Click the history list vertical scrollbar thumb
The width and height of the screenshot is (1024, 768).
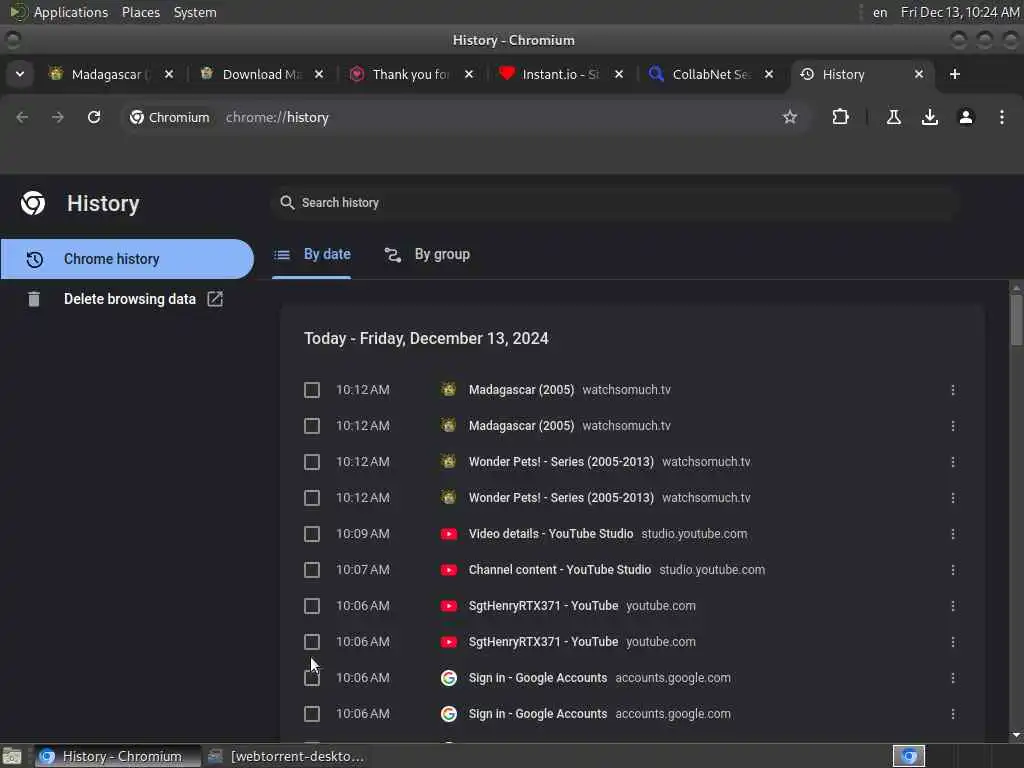tap(1016, 319)
